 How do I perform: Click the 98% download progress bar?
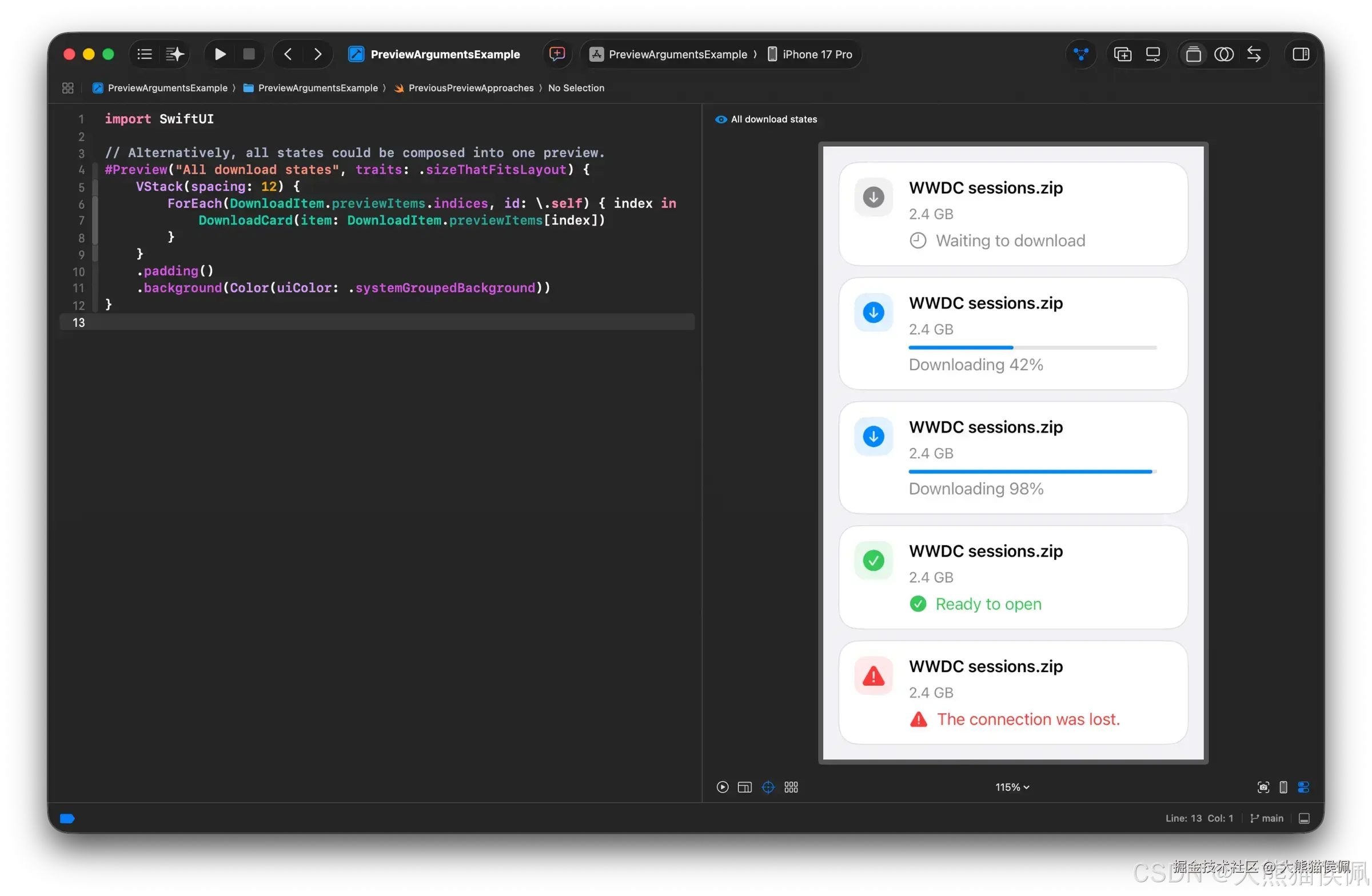(x=1032, y=471)
